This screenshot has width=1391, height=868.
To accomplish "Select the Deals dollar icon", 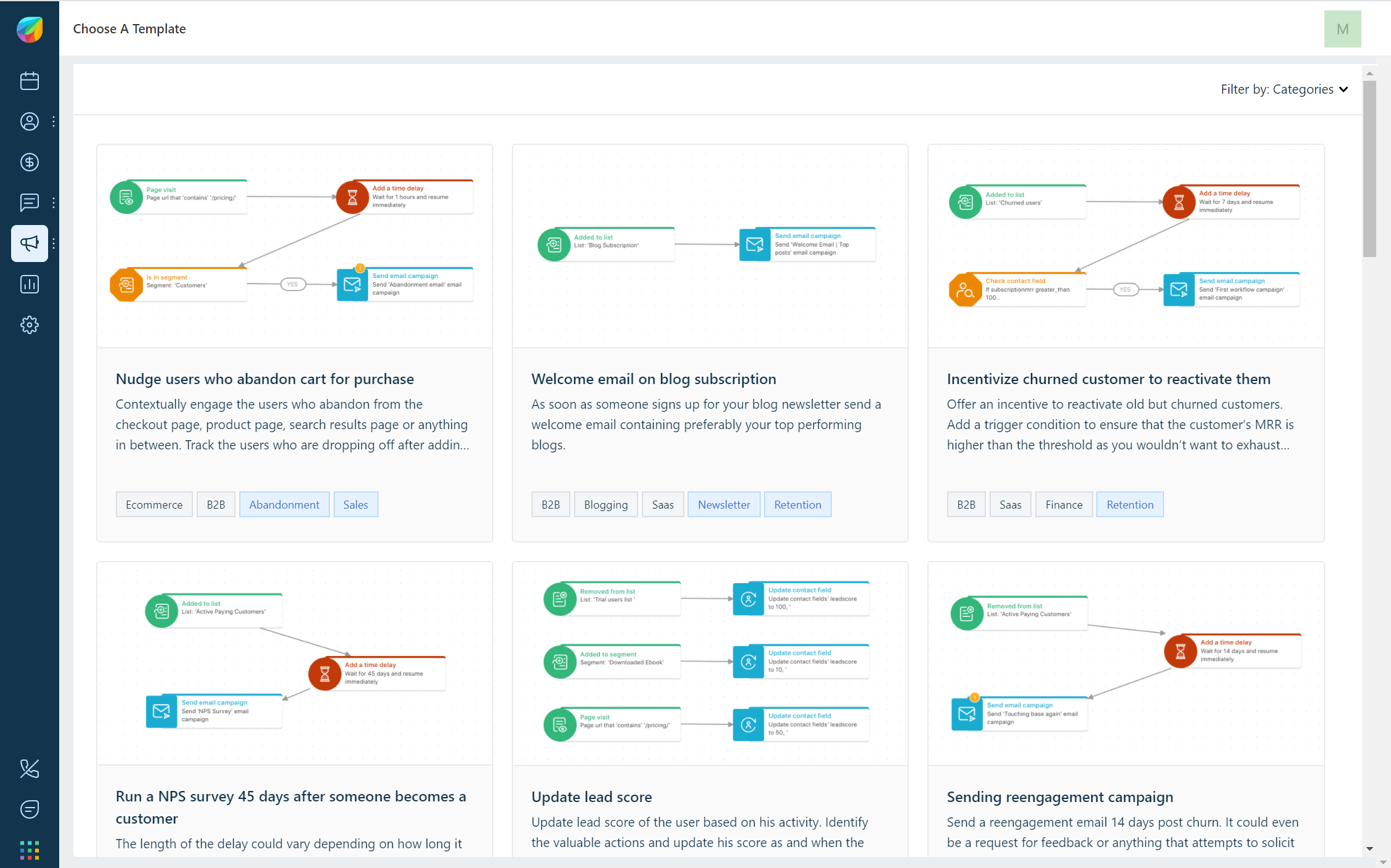I will point(29,162).
